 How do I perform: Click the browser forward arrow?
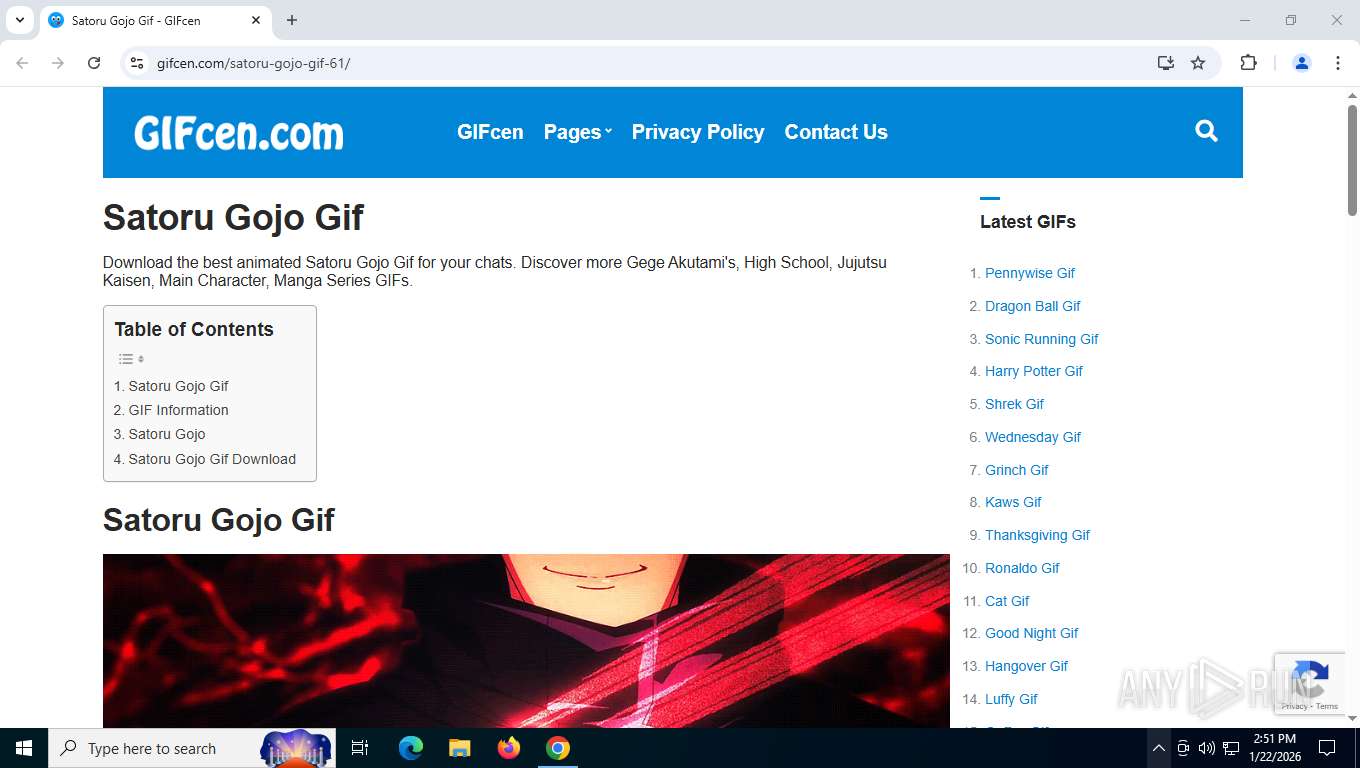pyautogui.click(x=58, y=63)
